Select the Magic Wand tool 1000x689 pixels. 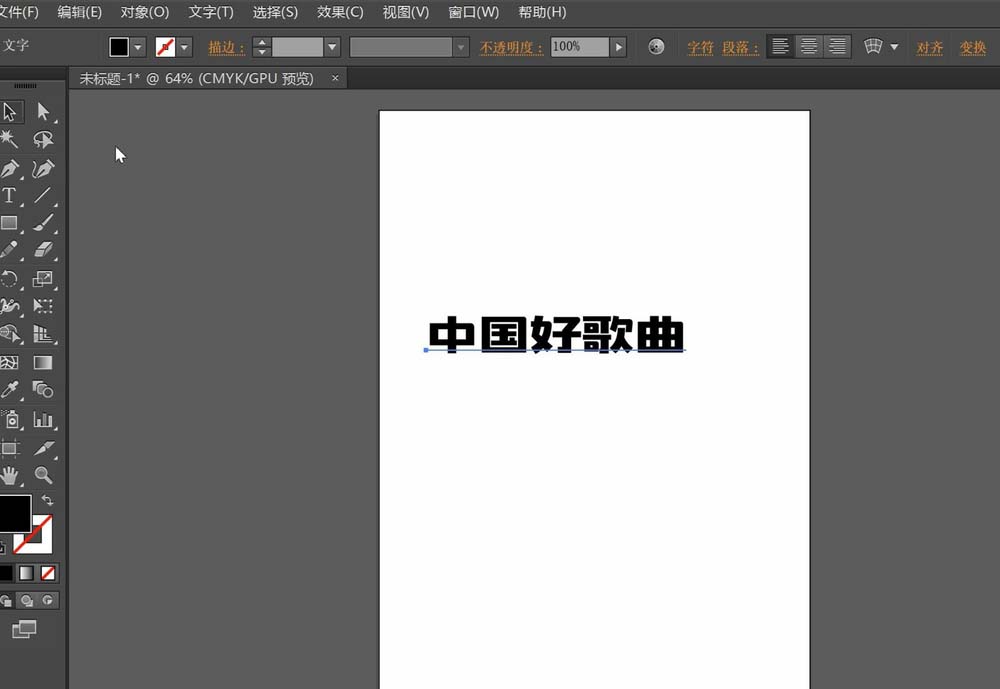(9, 139)
